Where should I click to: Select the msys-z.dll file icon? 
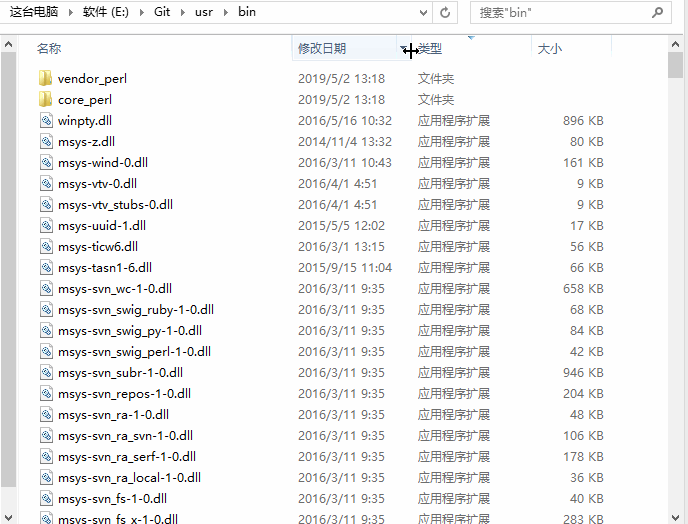coord(45,141)
